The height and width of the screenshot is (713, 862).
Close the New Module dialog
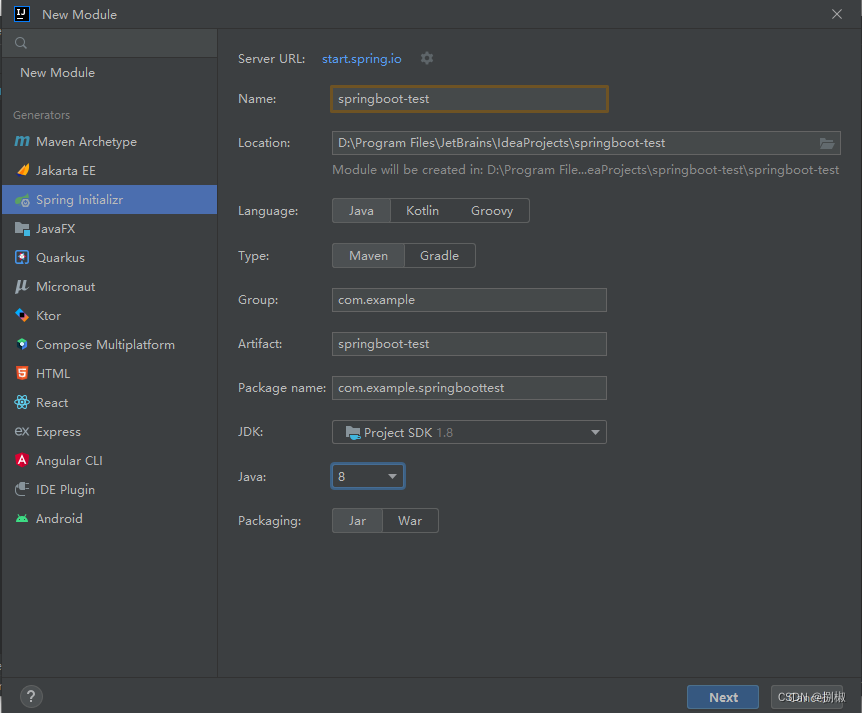click(837, 14)
